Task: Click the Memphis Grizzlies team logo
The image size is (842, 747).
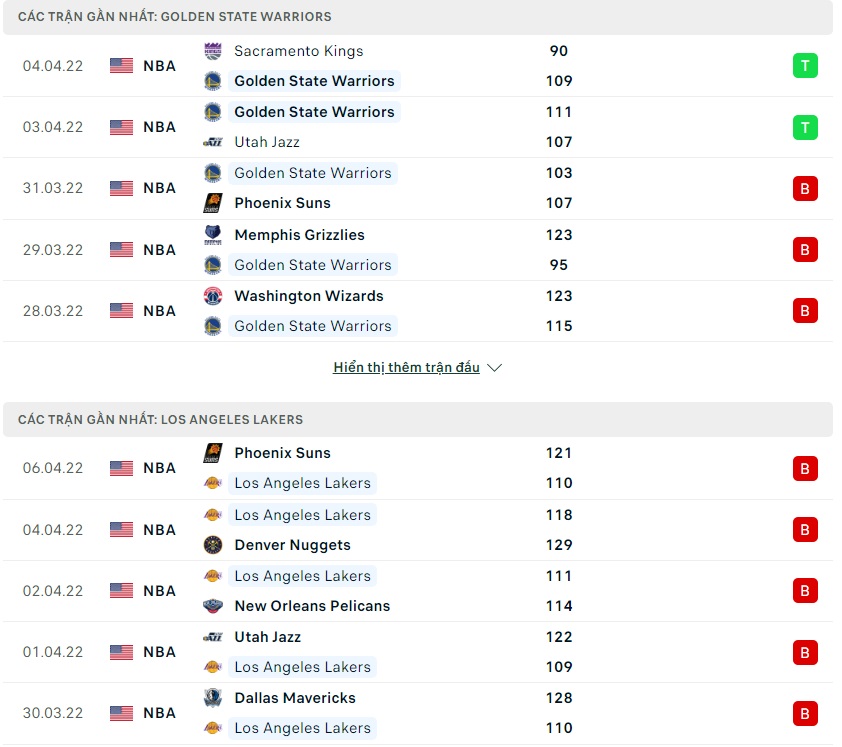Action: (212, 235)
